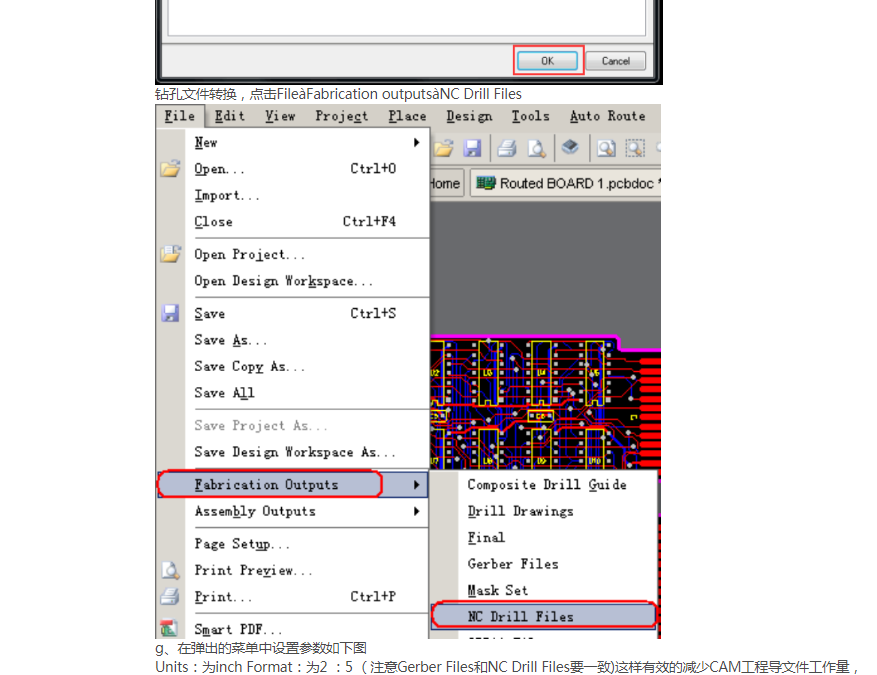Viewport: 877px width, 675px height.
Task: Click the Cancel button
Action: 615,61
